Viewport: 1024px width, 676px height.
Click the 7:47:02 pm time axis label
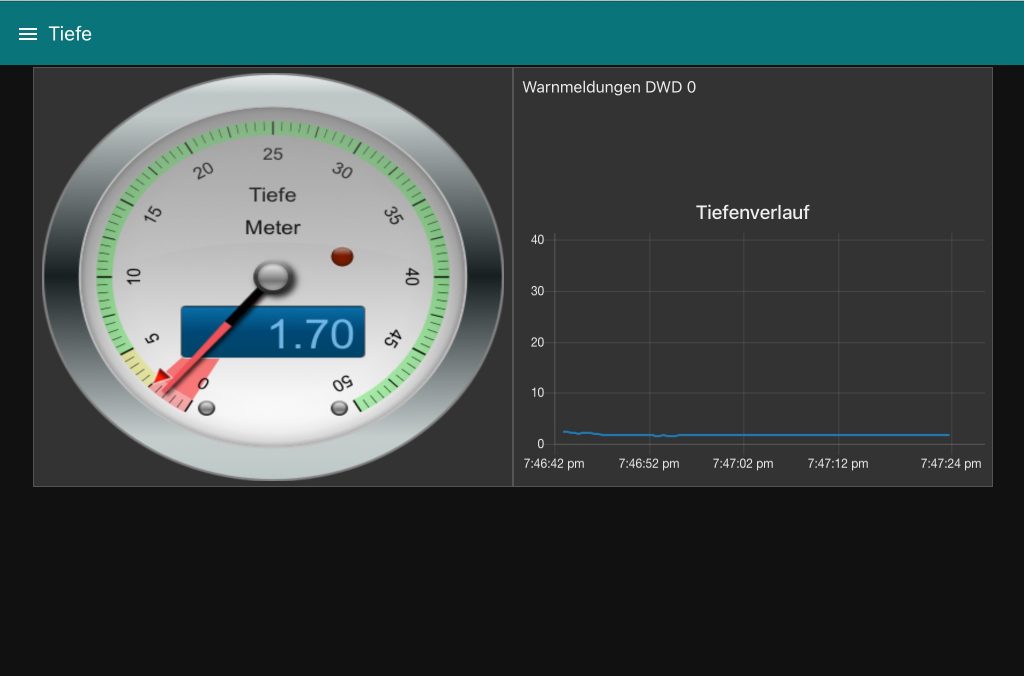tap(743, 464)
